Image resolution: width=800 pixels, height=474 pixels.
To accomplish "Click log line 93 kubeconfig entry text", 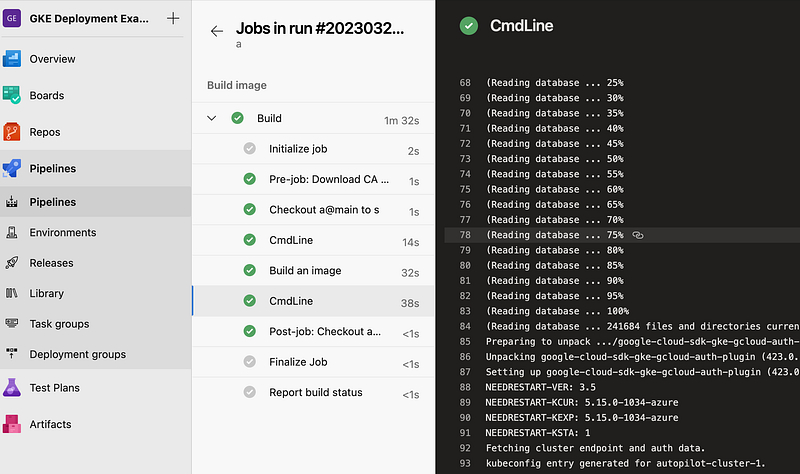I will (x=626, y=463).
